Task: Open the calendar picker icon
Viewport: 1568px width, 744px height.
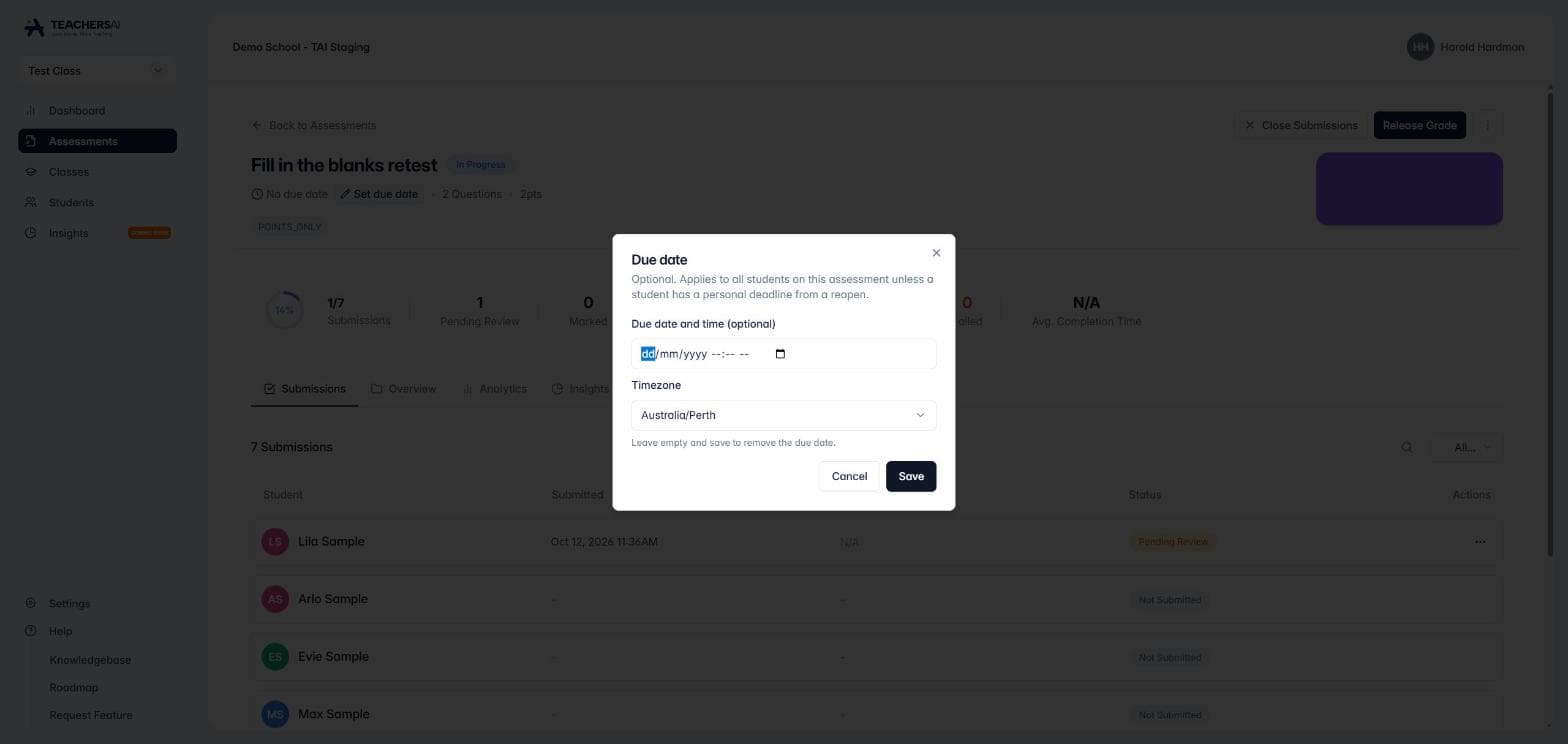Action: 781,354
